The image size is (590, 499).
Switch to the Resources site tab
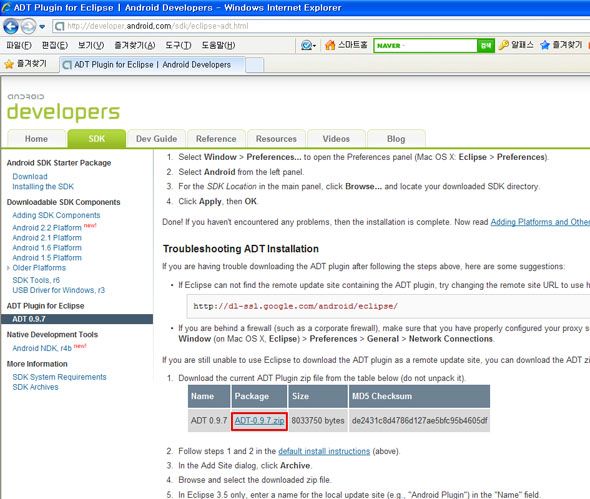(x=276, y=139)
